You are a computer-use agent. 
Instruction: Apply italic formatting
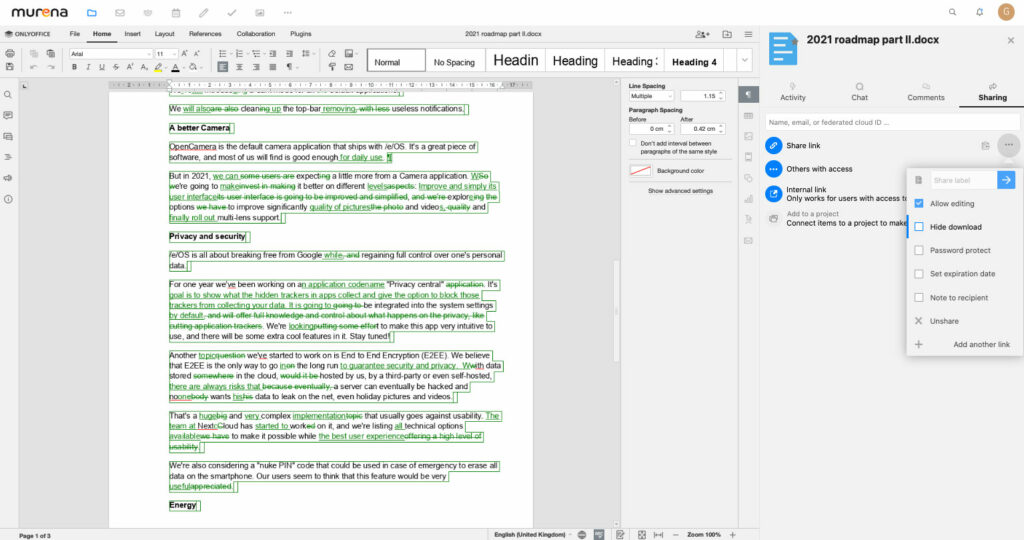tap(88, 67)
